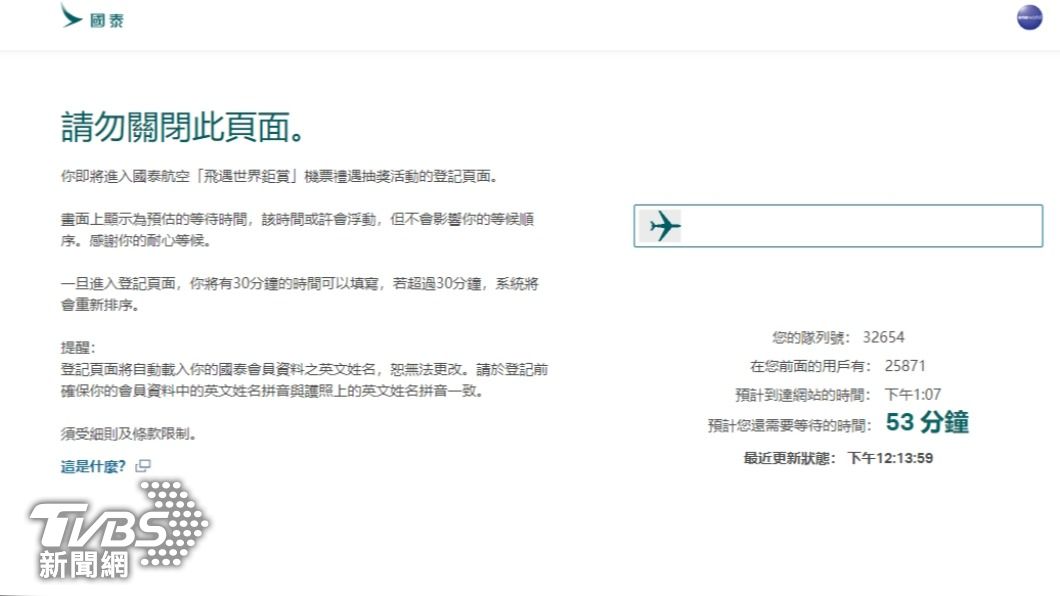Click the paragraph about the 30分鐘 time limit
Viewport: 1060px width, 596px height.
[299, 295]
